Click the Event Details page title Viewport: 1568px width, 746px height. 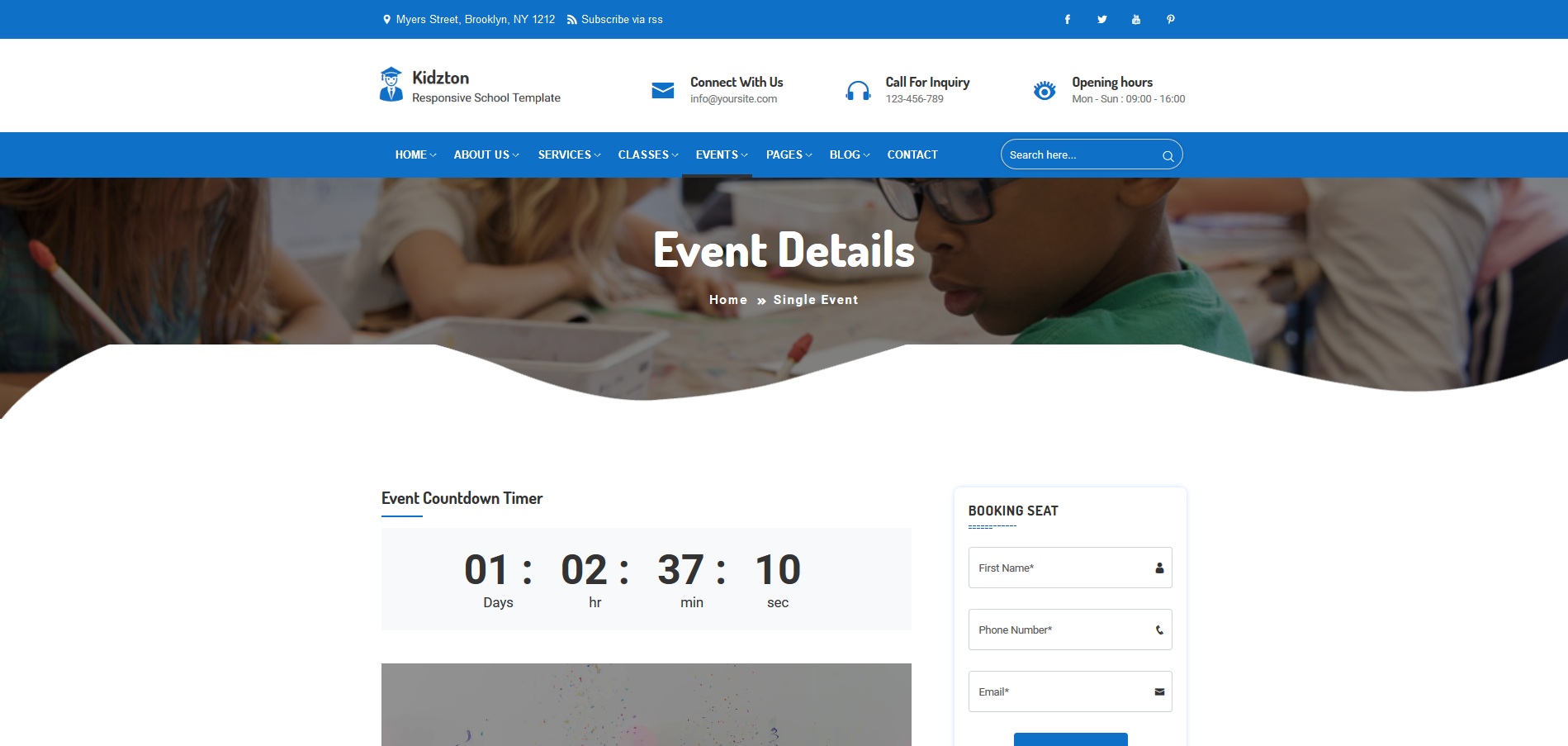(784, 249)
